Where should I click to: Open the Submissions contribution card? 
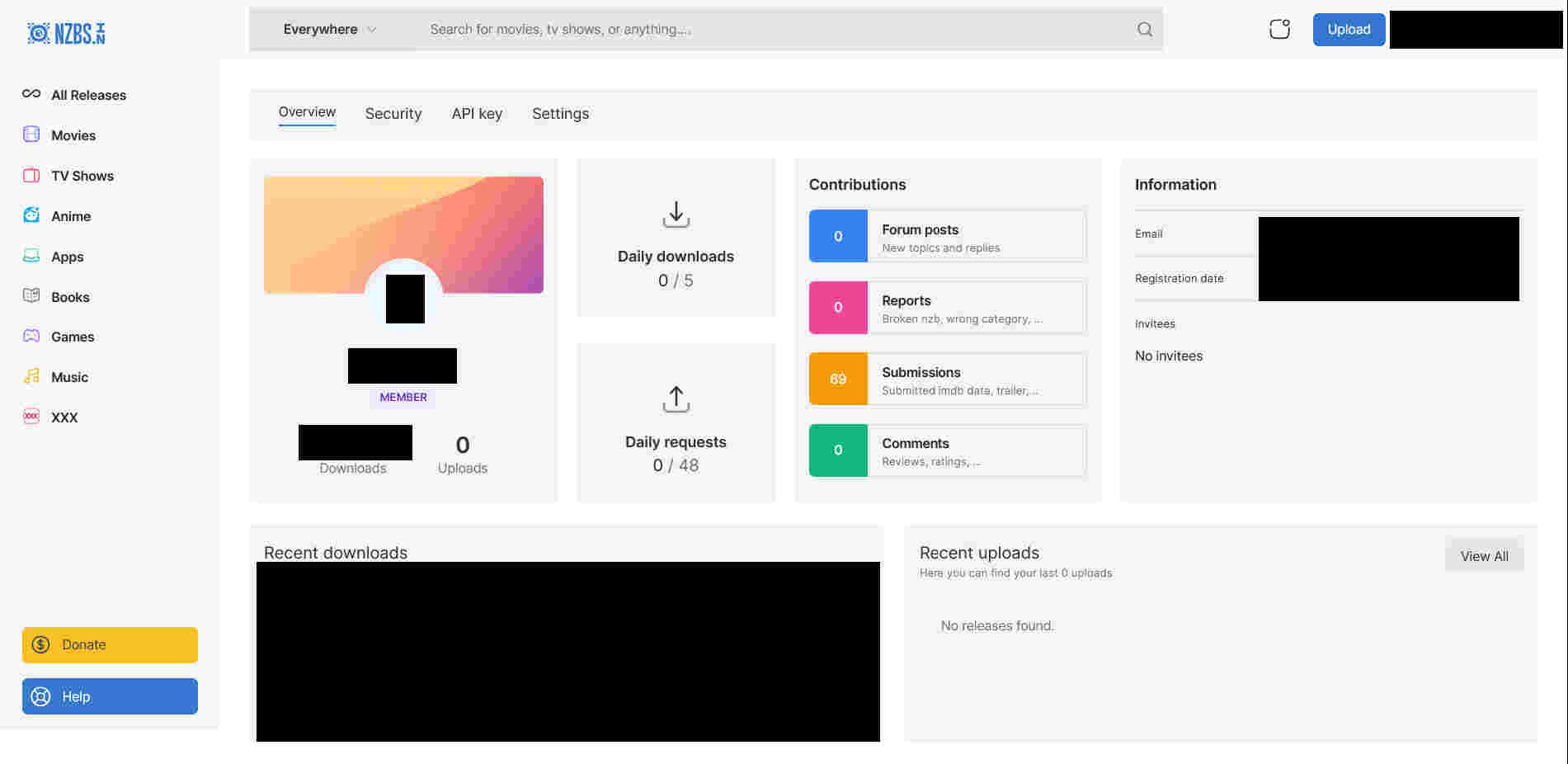[x=948, y=379]
